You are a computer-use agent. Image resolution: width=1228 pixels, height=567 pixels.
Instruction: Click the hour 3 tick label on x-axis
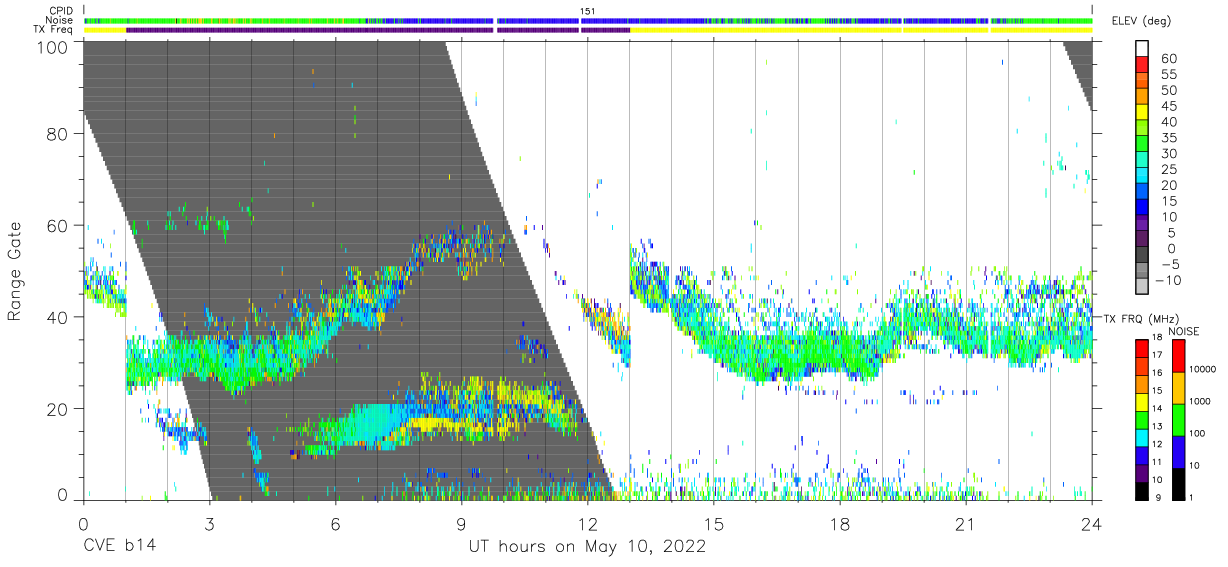(x=209, y=523)
